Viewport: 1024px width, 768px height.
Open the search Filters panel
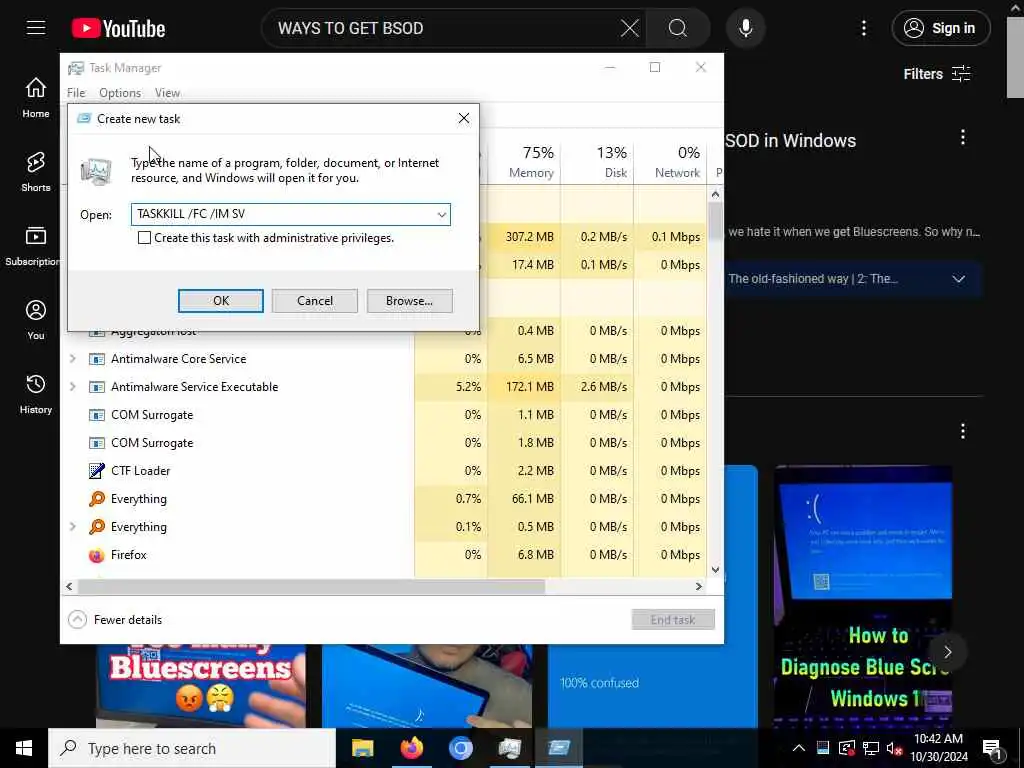(937, 74)
